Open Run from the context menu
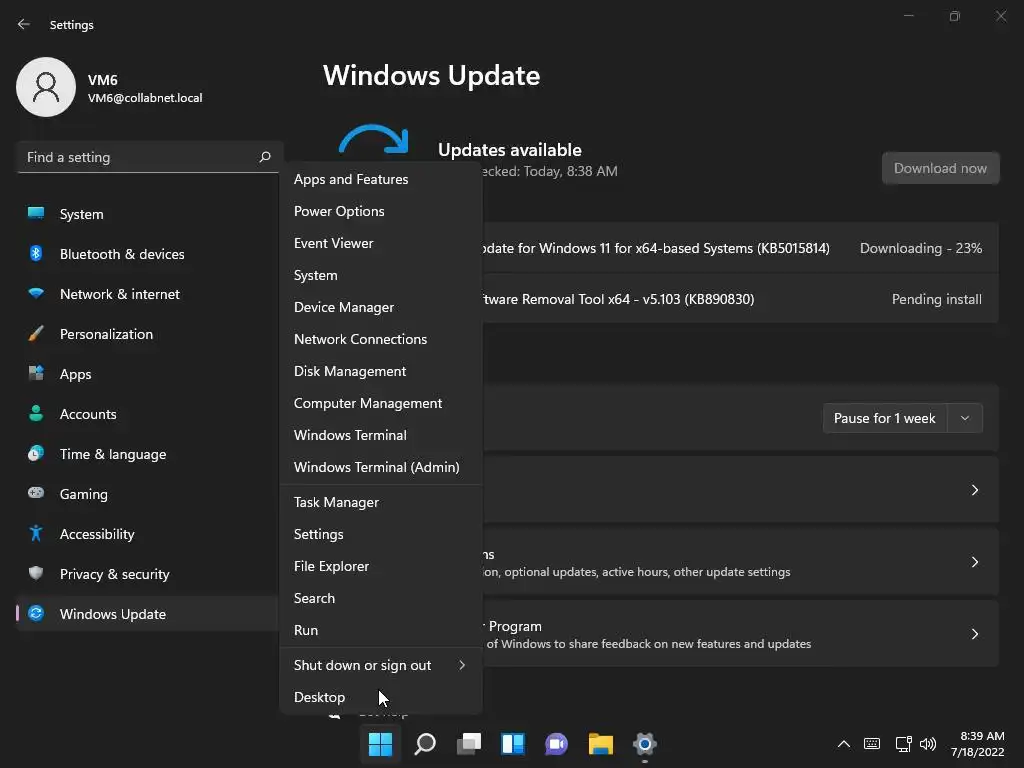 (x=381, y=630)
